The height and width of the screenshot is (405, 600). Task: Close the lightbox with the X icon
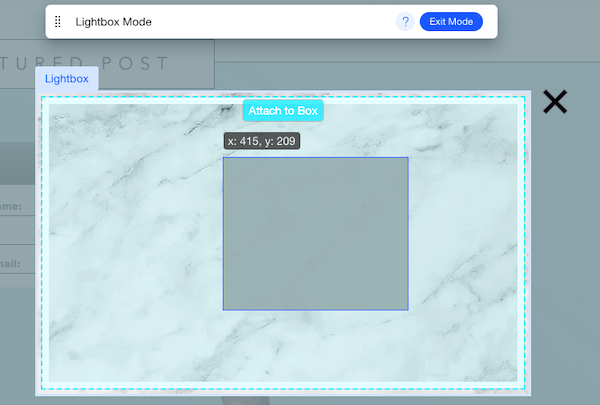pyautogui.click(x=555, y=102)
